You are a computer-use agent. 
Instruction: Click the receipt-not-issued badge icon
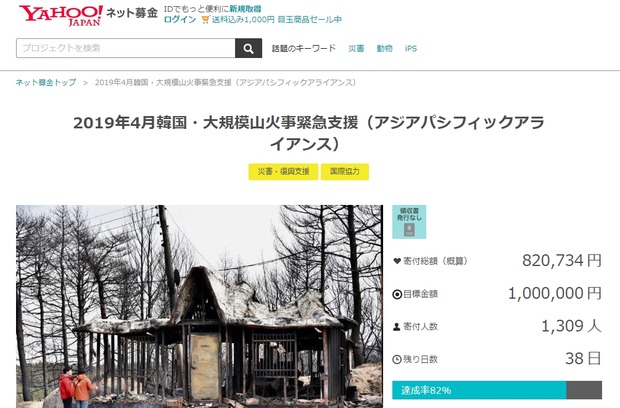[x=409, y=222]
